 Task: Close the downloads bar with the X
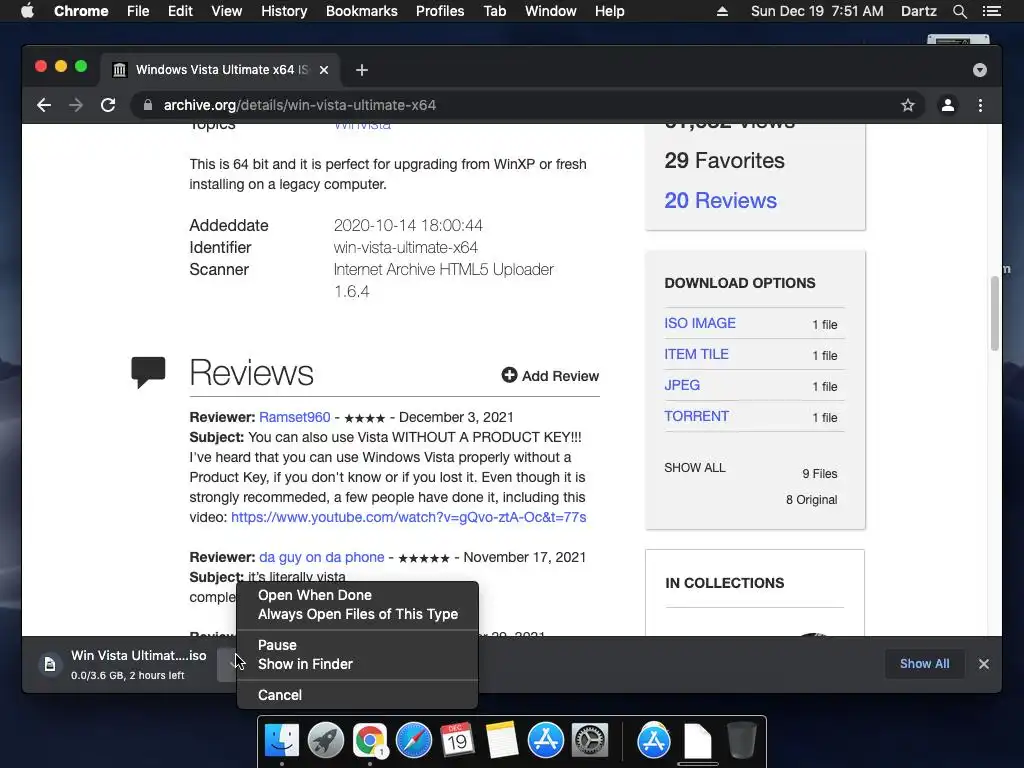point(984,664)
